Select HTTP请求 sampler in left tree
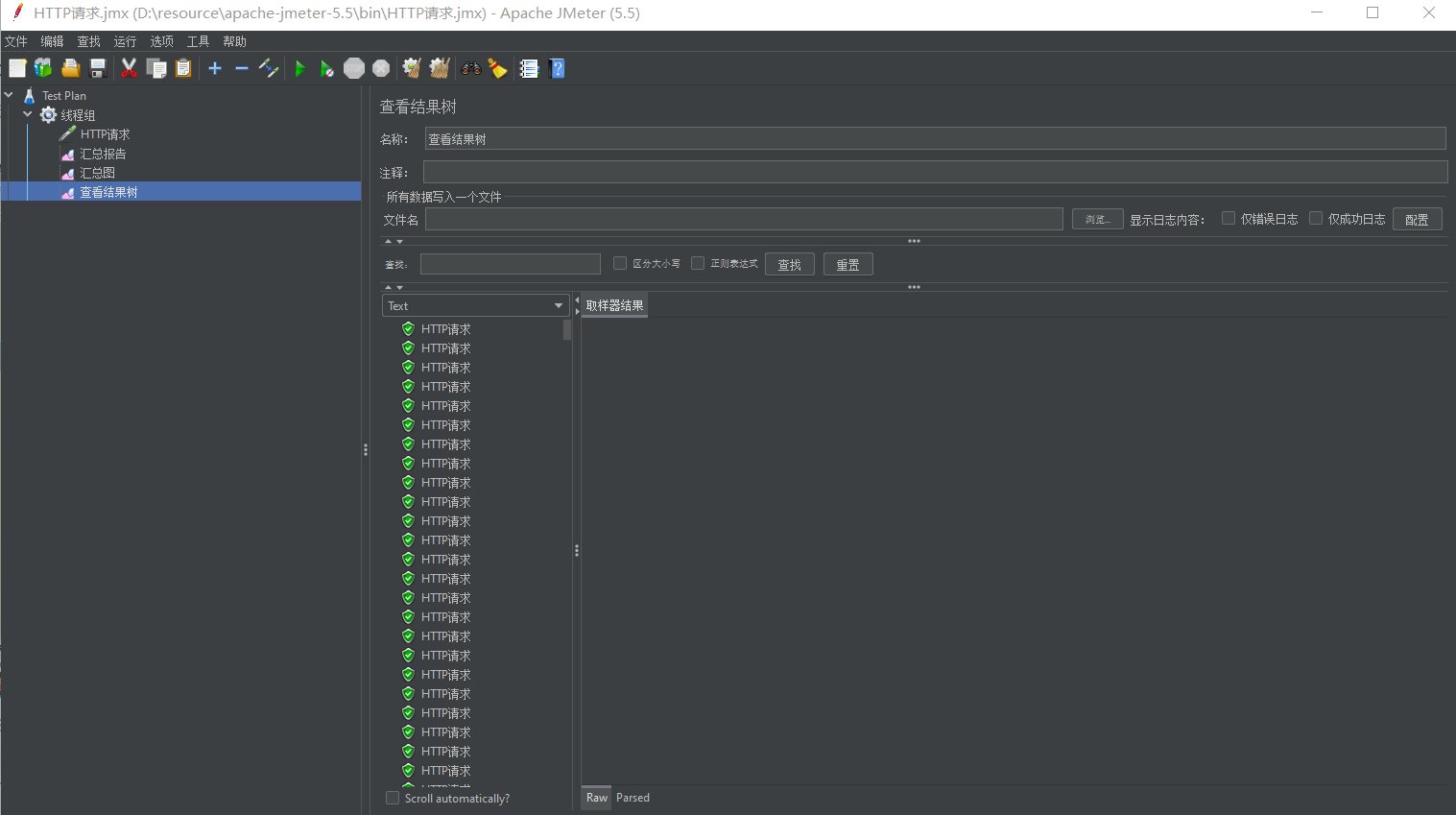This screenshot has height=815, width=1456. click(105, 134)
